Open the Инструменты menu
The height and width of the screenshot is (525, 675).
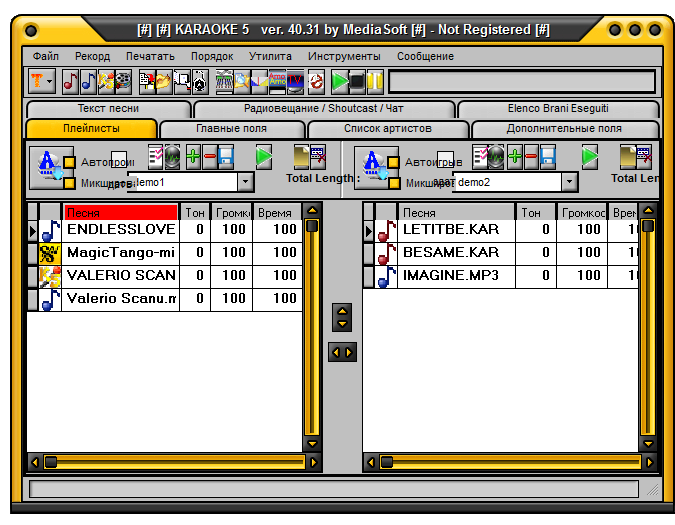[344, 56]
